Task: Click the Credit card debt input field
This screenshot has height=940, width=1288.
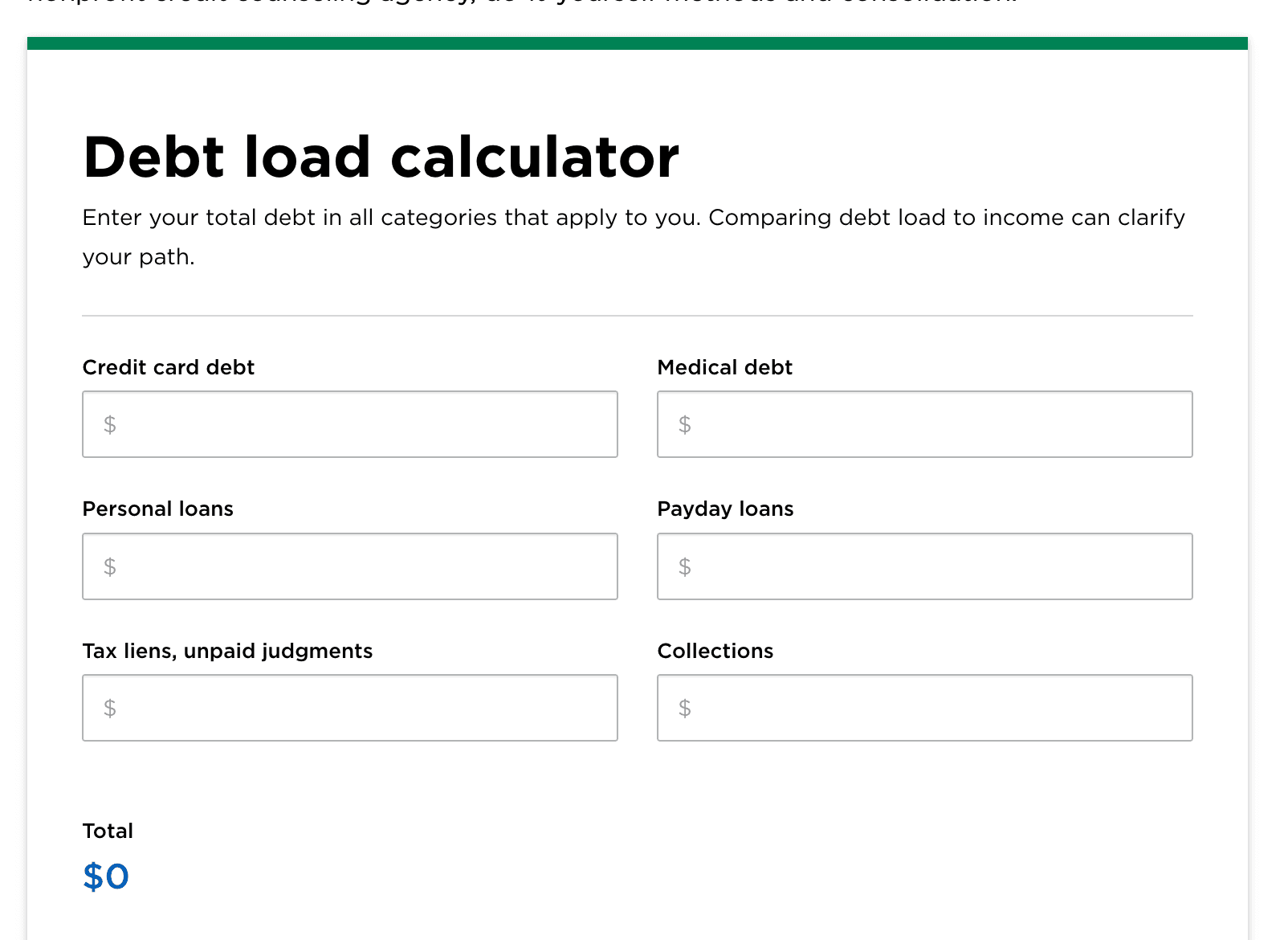Action: (x=350, y=424)
